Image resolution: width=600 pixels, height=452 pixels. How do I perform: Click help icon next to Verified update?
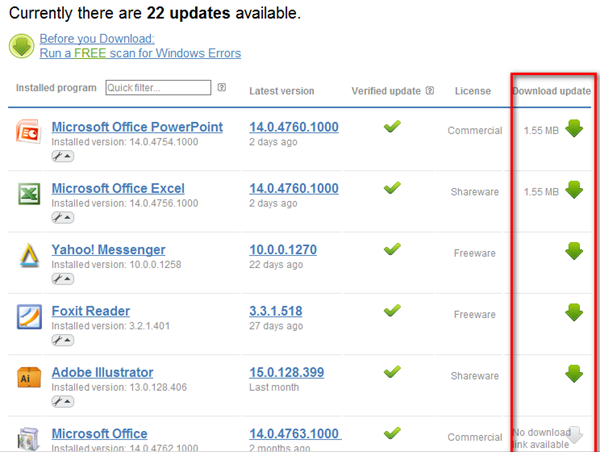(430, 91)
